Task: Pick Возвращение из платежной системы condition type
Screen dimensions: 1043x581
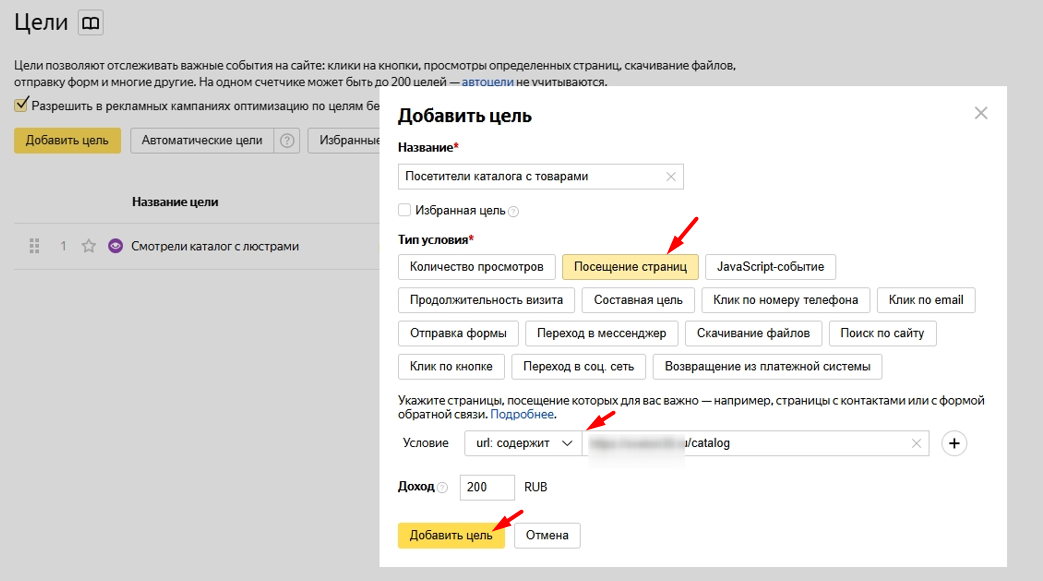Action: pos(768,367)
